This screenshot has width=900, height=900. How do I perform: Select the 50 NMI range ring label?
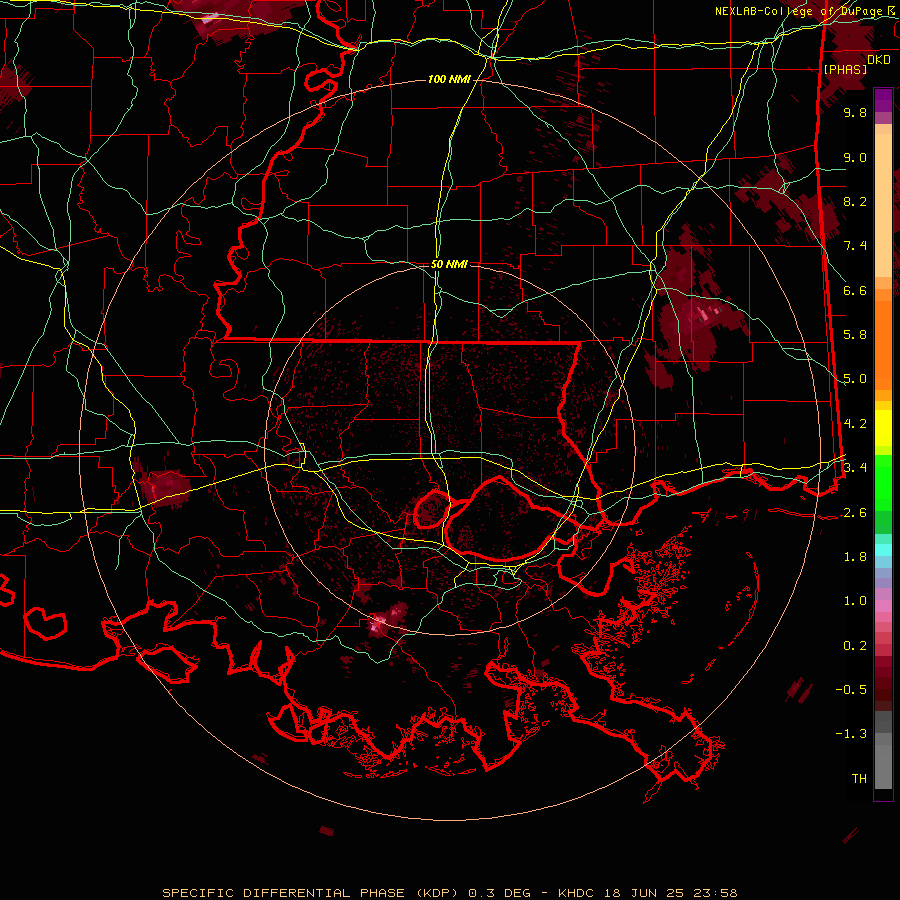[x=449, y=264]
